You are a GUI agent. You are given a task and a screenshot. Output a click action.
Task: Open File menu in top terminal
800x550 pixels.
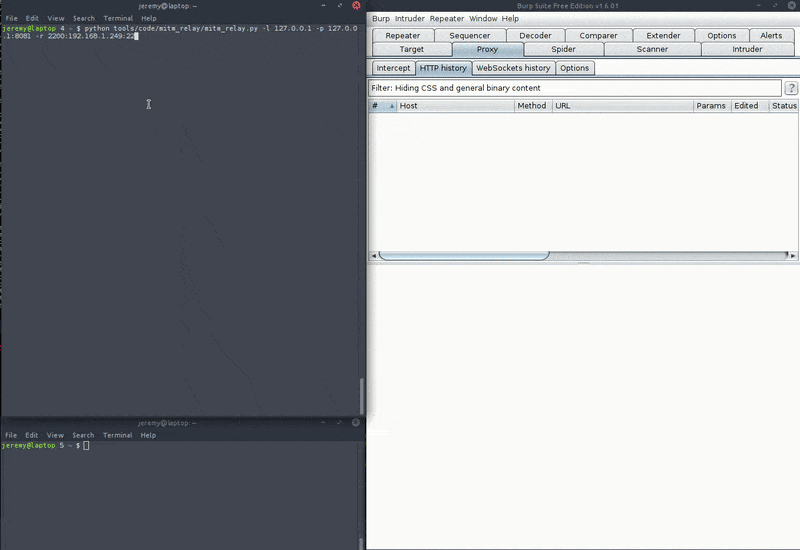(12, 18)
